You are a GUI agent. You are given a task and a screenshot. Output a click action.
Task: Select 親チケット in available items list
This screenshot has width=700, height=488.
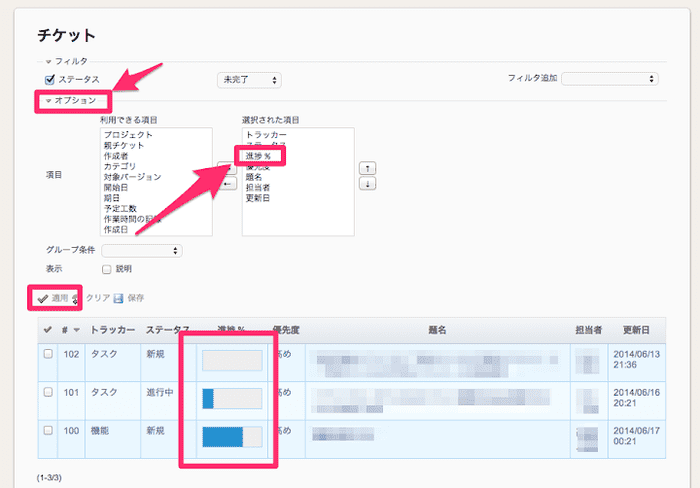click(x=124, y=146)
